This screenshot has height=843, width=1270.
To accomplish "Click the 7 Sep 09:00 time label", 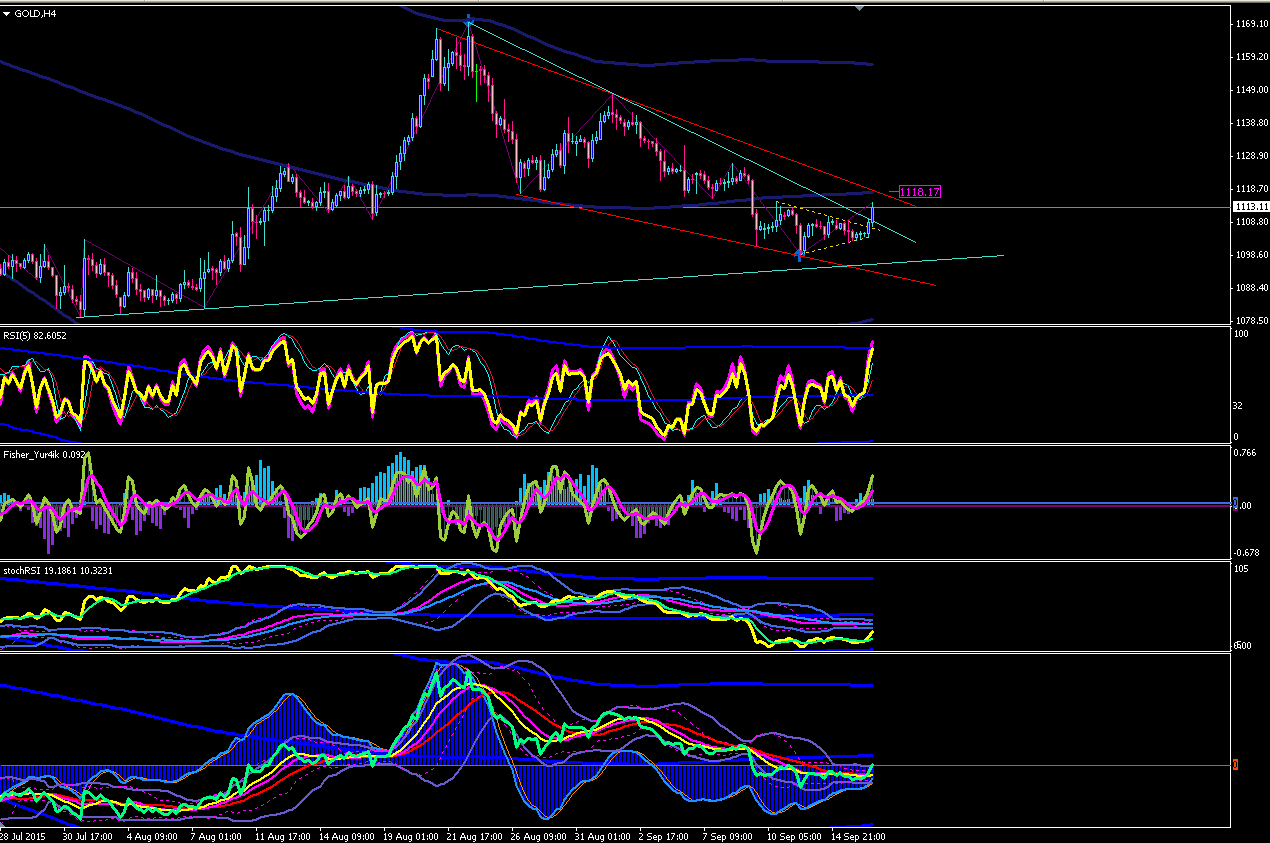I will tap(725, 835).
